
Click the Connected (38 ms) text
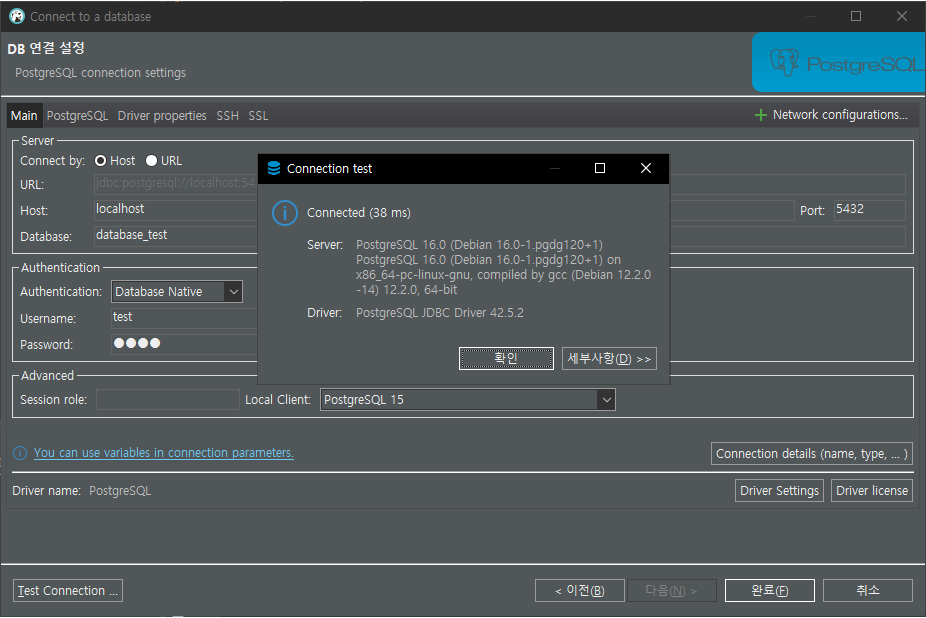pyautogui.click(x=359, y=213)
